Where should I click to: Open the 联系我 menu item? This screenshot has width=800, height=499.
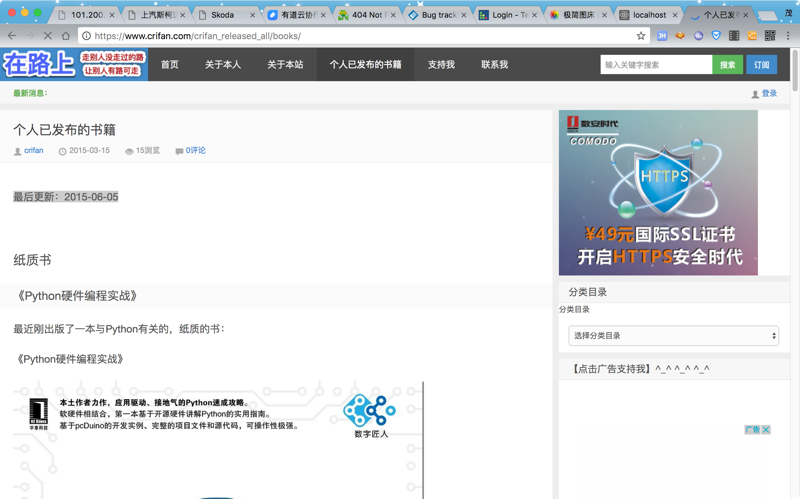click(494, 65)
